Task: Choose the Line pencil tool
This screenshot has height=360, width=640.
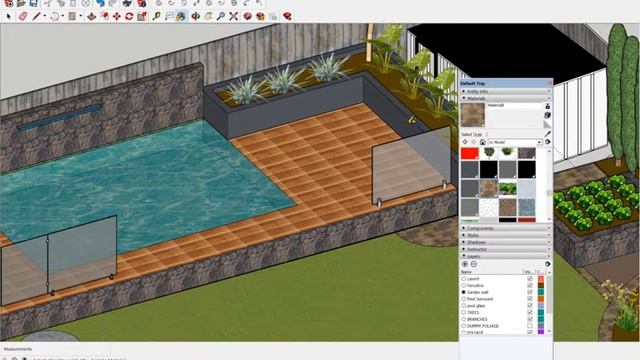Action: [36, 16]
